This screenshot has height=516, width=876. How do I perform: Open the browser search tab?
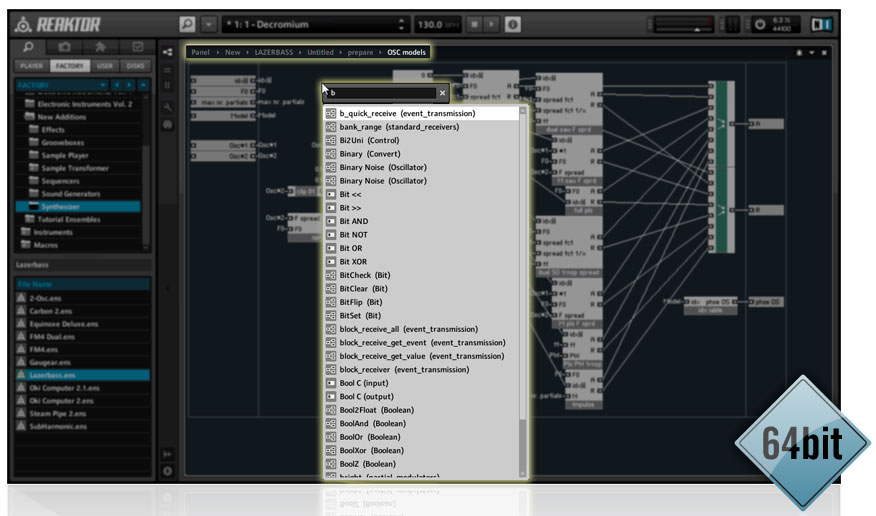pos(28,47)
